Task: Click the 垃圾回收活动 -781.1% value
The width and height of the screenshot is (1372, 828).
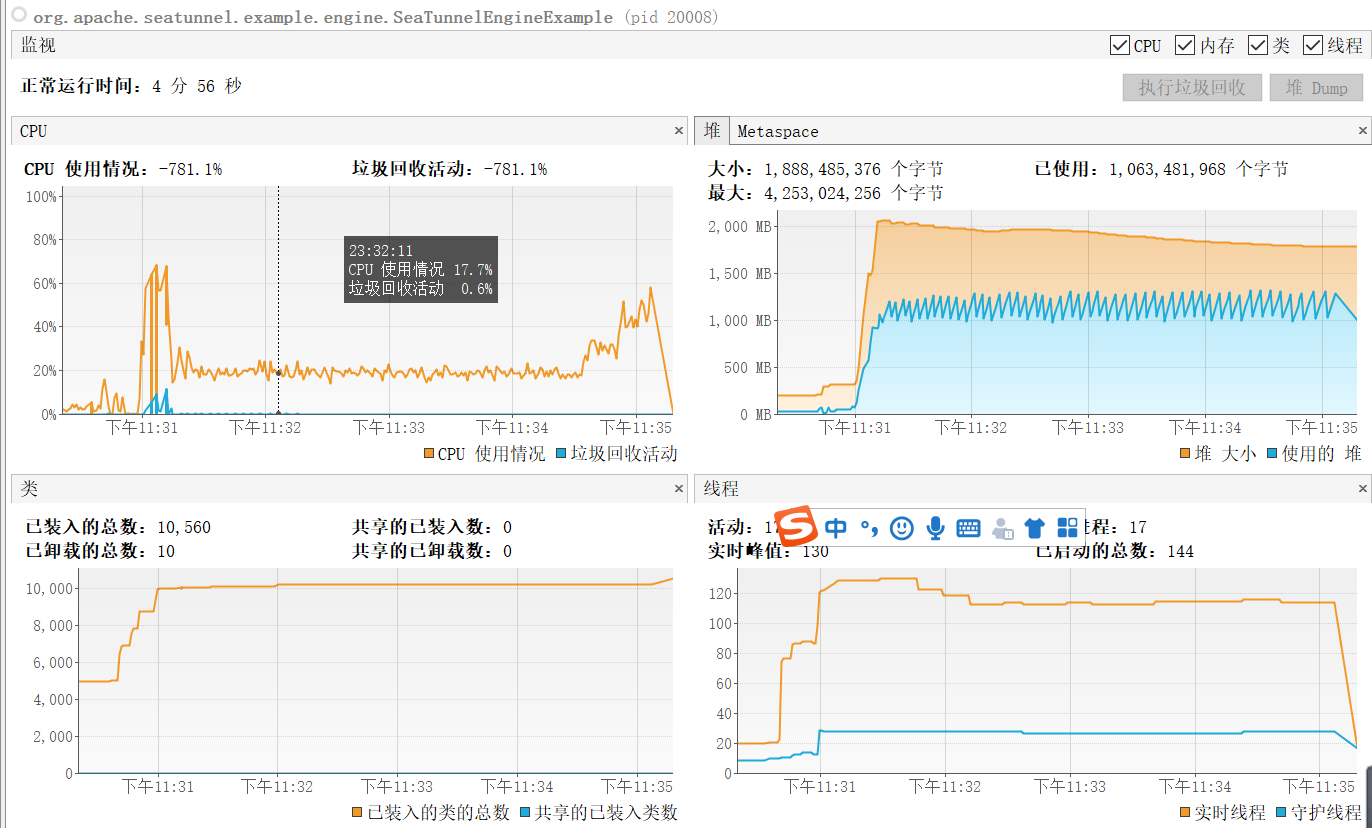Action: tap(515, 169)
